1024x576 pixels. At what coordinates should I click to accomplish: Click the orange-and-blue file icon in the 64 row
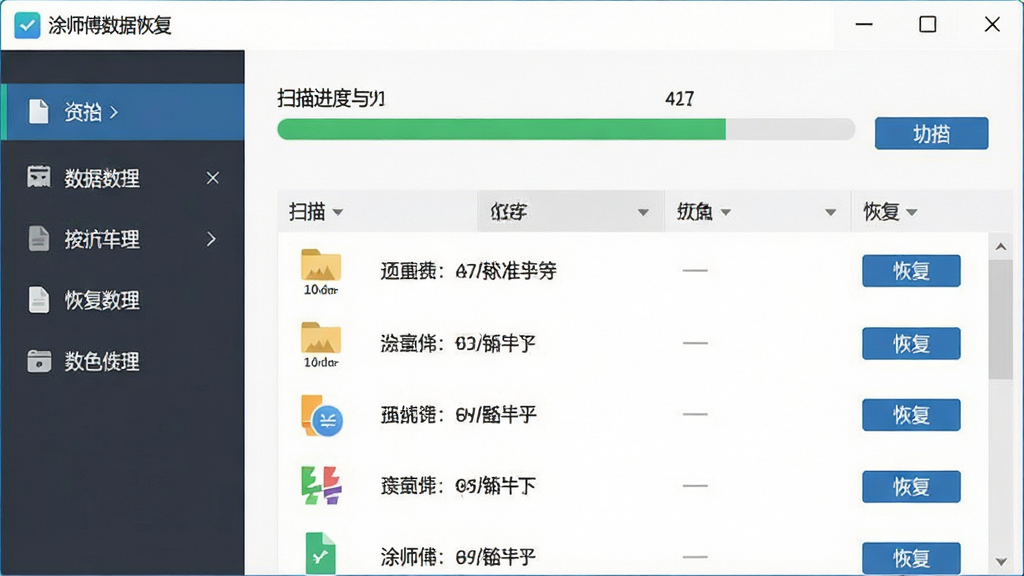[x=321, y=415]
